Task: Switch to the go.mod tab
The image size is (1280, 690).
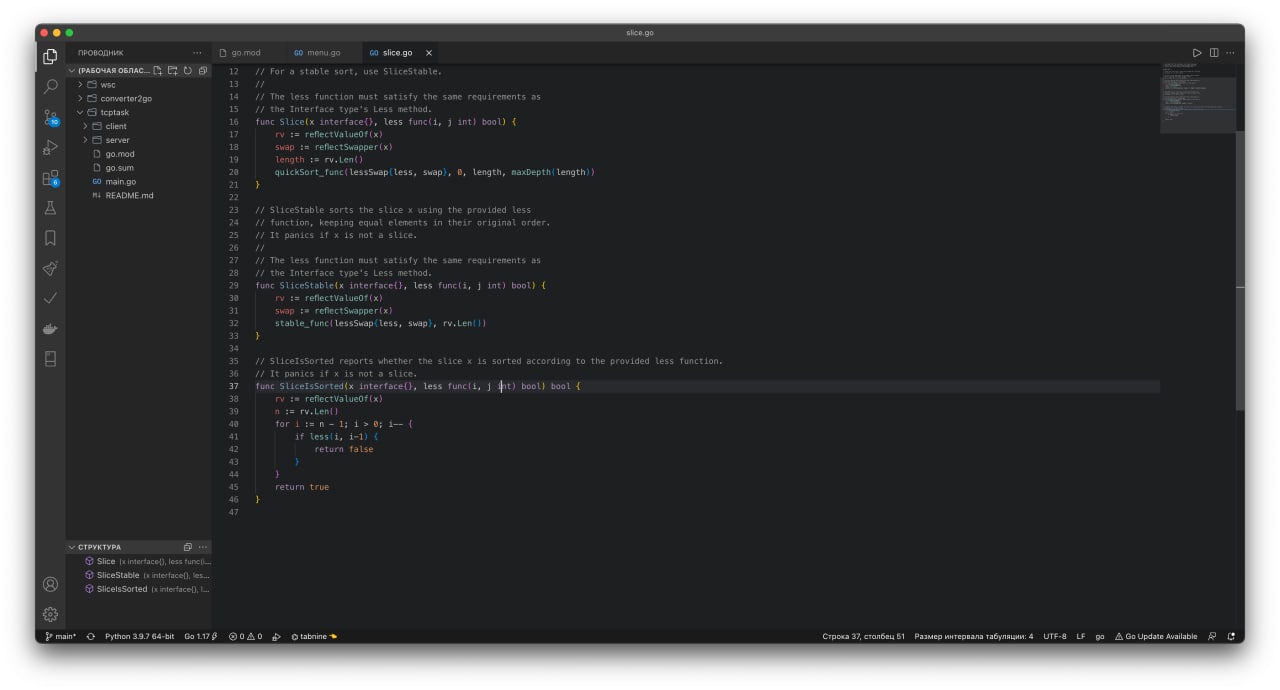Action: [245, 53]
